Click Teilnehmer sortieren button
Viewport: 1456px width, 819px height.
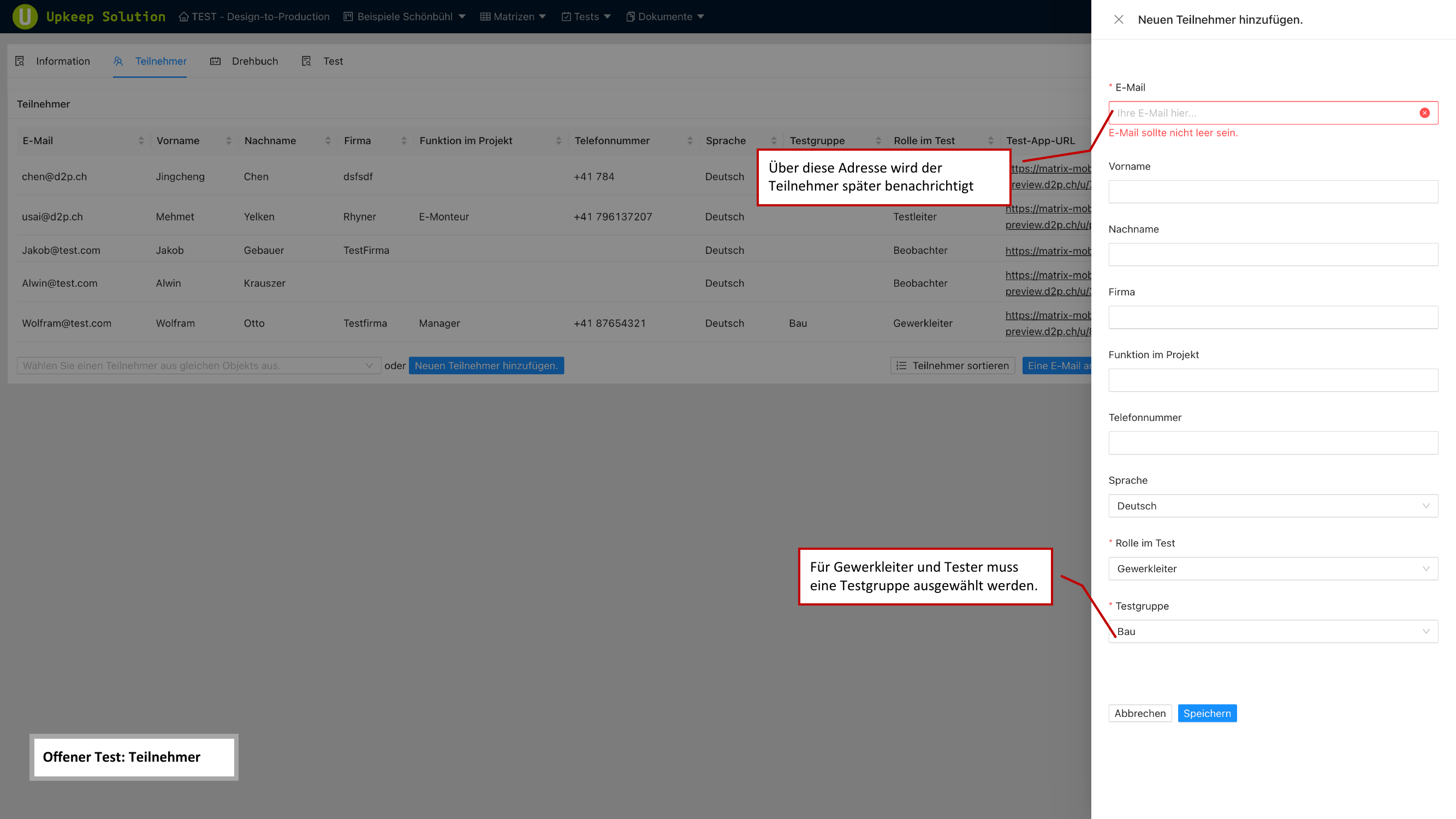pyautogui.click(x=953, y=366)
